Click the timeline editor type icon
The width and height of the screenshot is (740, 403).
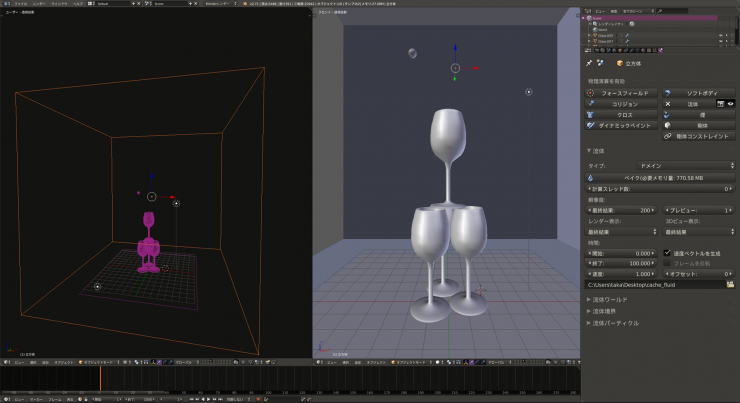[x=7, y=399]
